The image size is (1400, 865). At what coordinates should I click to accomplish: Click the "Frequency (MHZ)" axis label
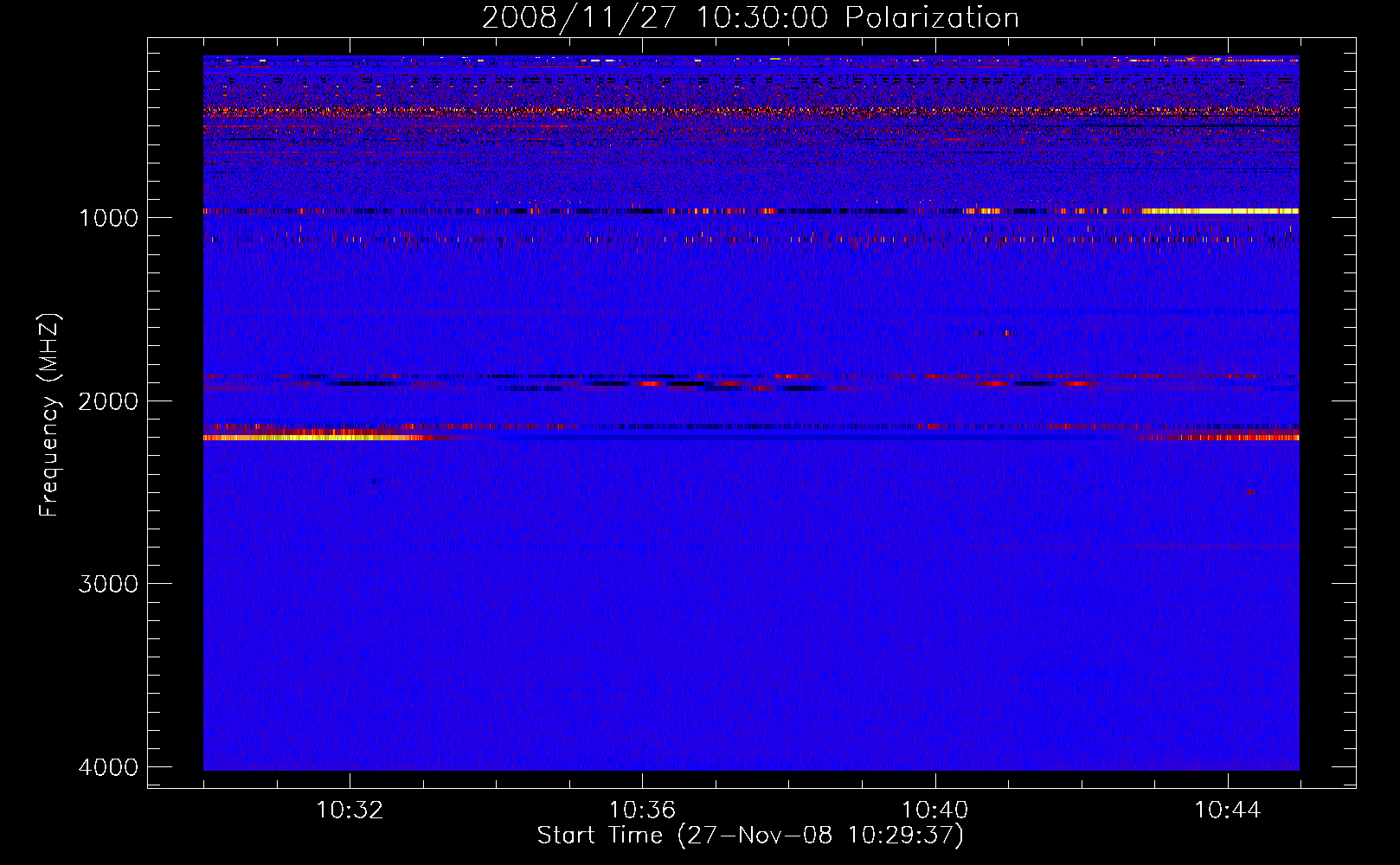tap(49, 415)
